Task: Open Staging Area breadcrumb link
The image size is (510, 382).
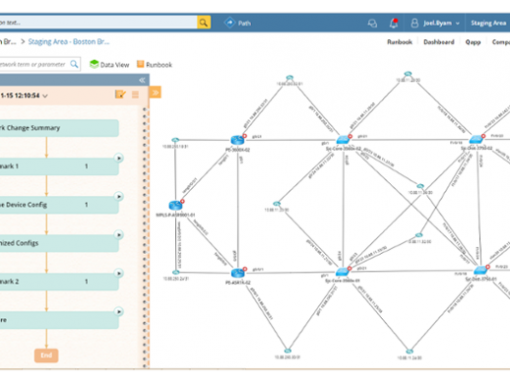Action: click(69, 42)
